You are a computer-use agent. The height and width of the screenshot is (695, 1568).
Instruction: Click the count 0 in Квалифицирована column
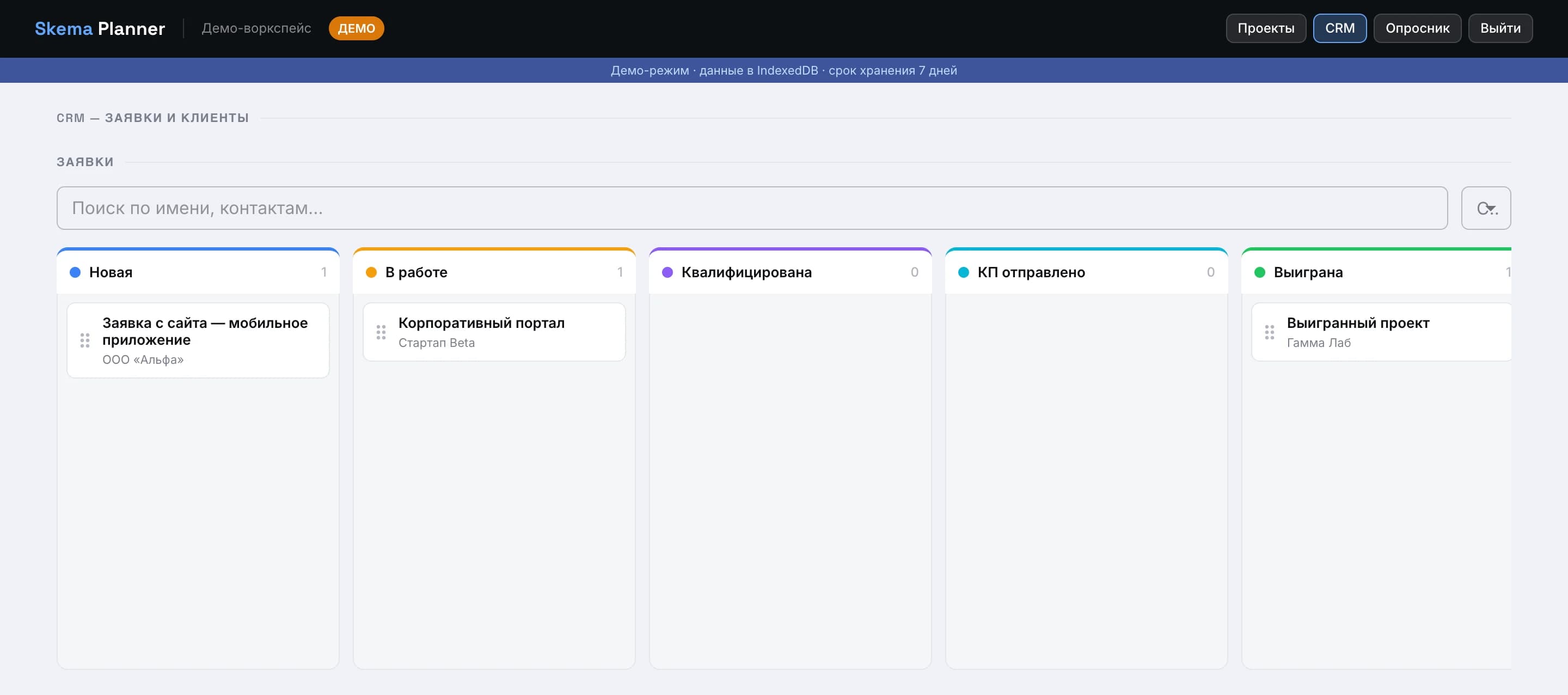[x=914, y=272]
